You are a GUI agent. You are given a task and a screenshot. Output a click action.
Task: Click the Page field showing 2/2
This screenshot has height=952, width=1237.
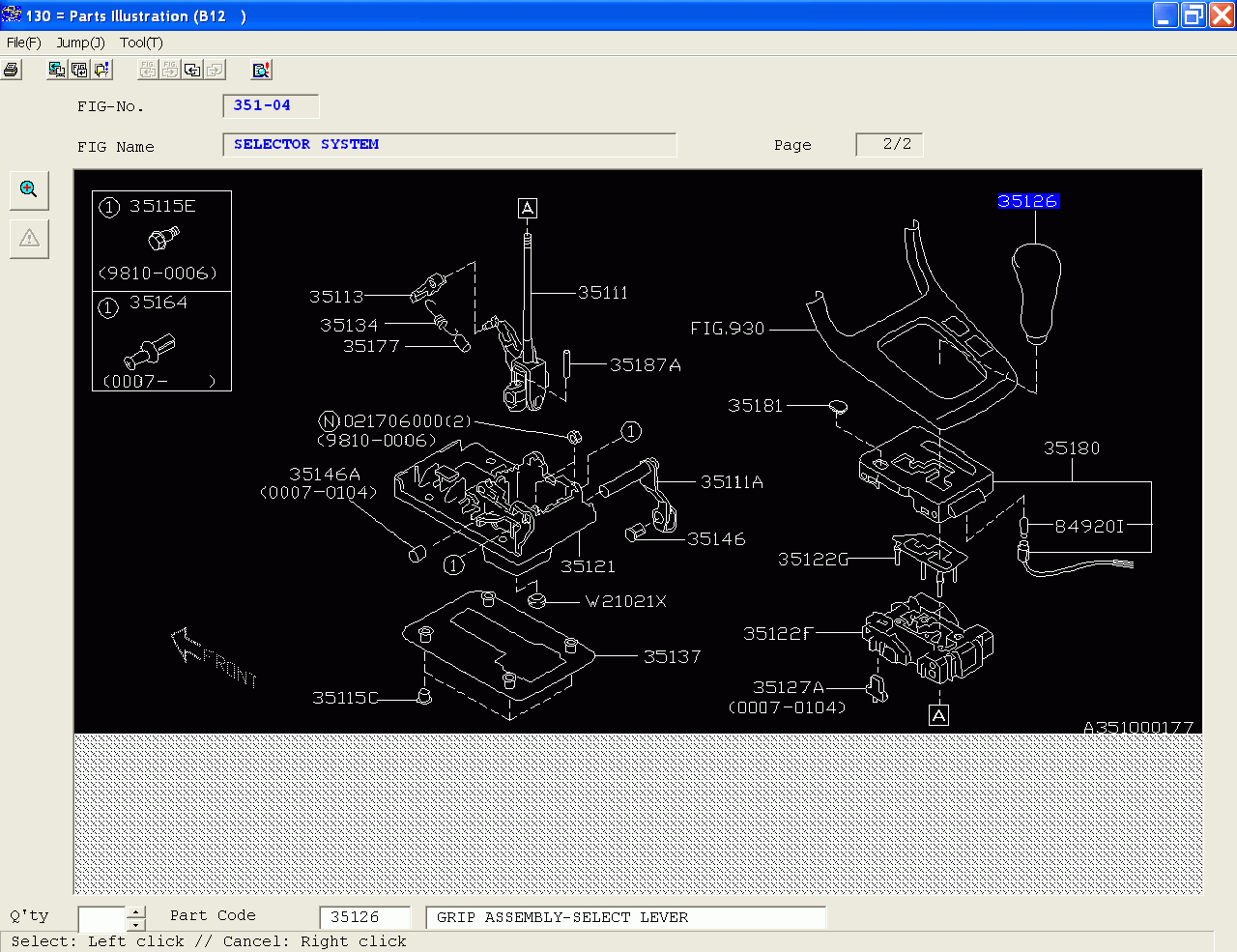(x=889, y=144)
